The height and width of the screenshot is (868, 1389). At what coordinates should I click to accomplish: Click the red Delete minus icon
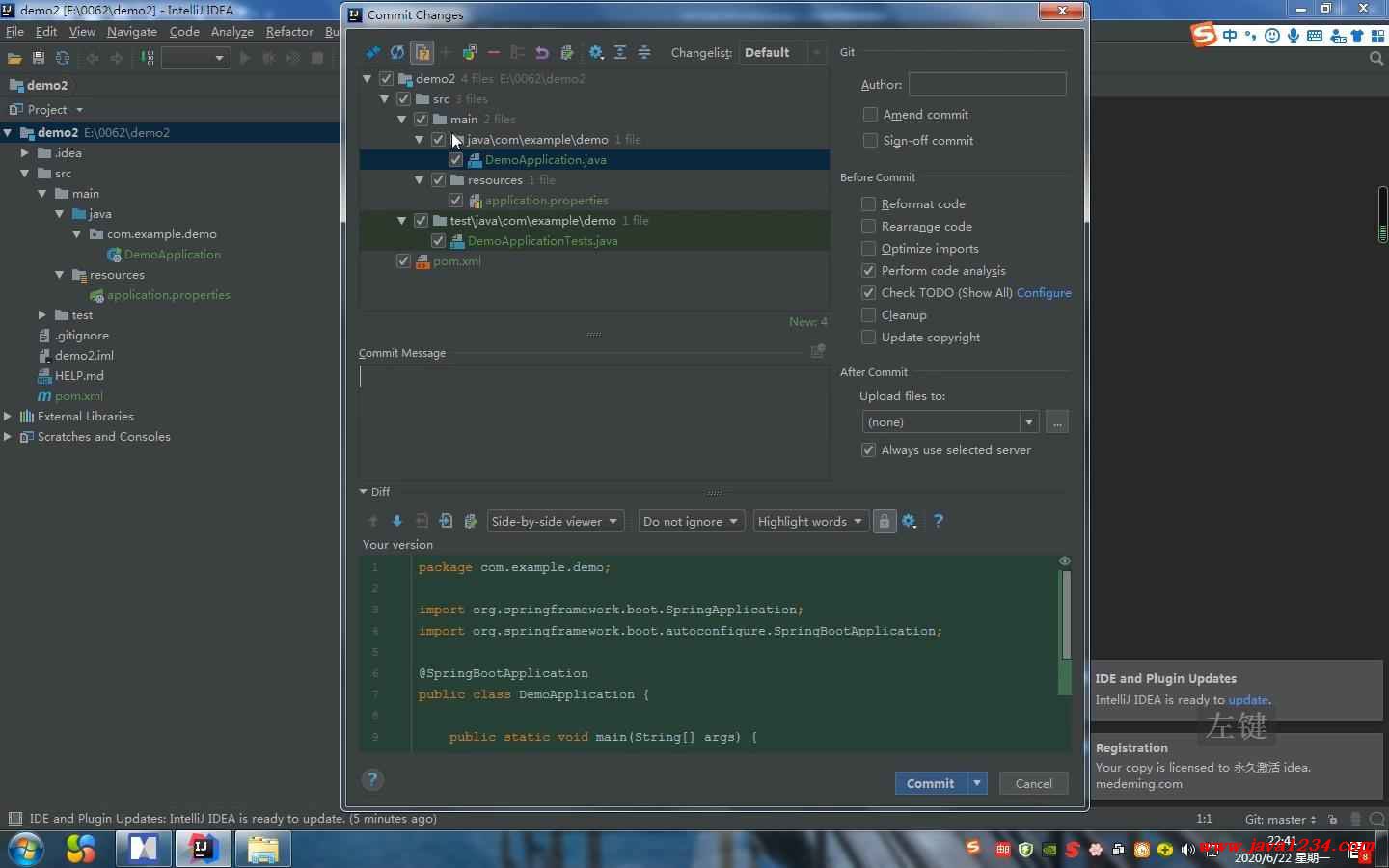pyautogui.click(x=494, y=52)
